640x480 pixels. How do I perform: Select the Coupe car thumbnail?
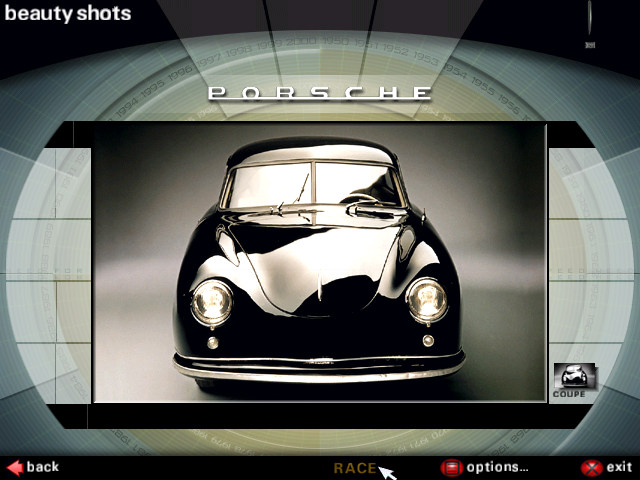click(574, 376)
